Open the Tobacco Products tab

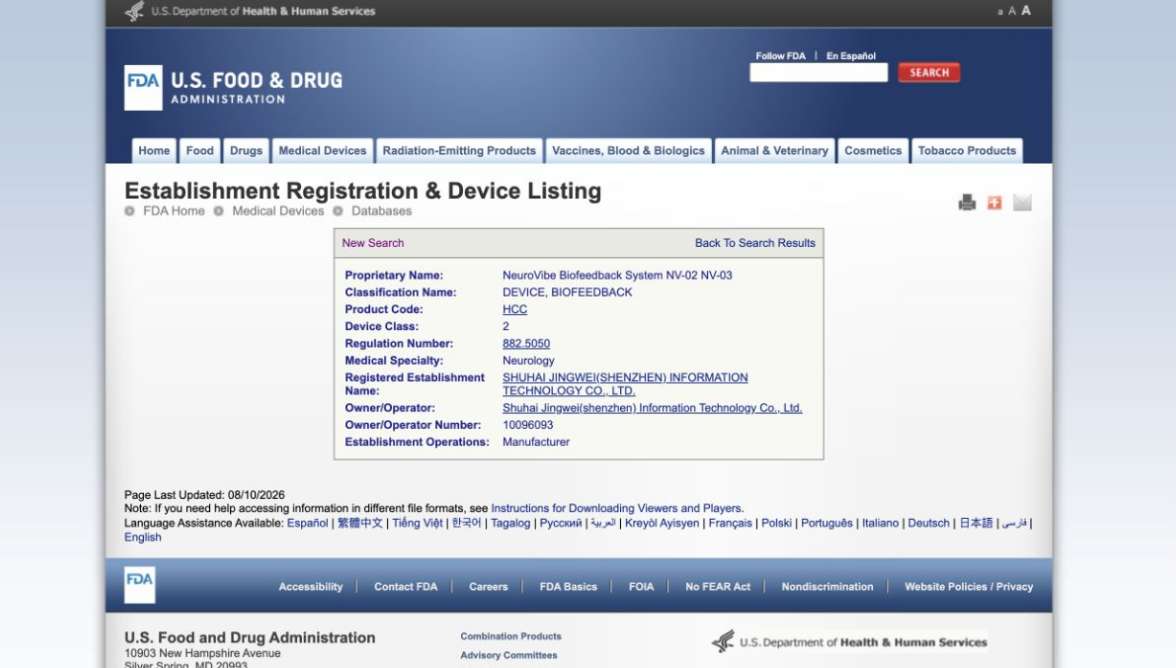(967, 151)
